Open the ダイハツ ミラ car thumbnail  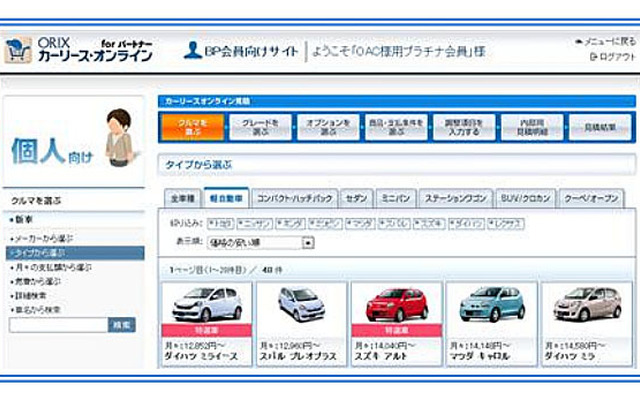pyautogui.click(x=587, y=304)
